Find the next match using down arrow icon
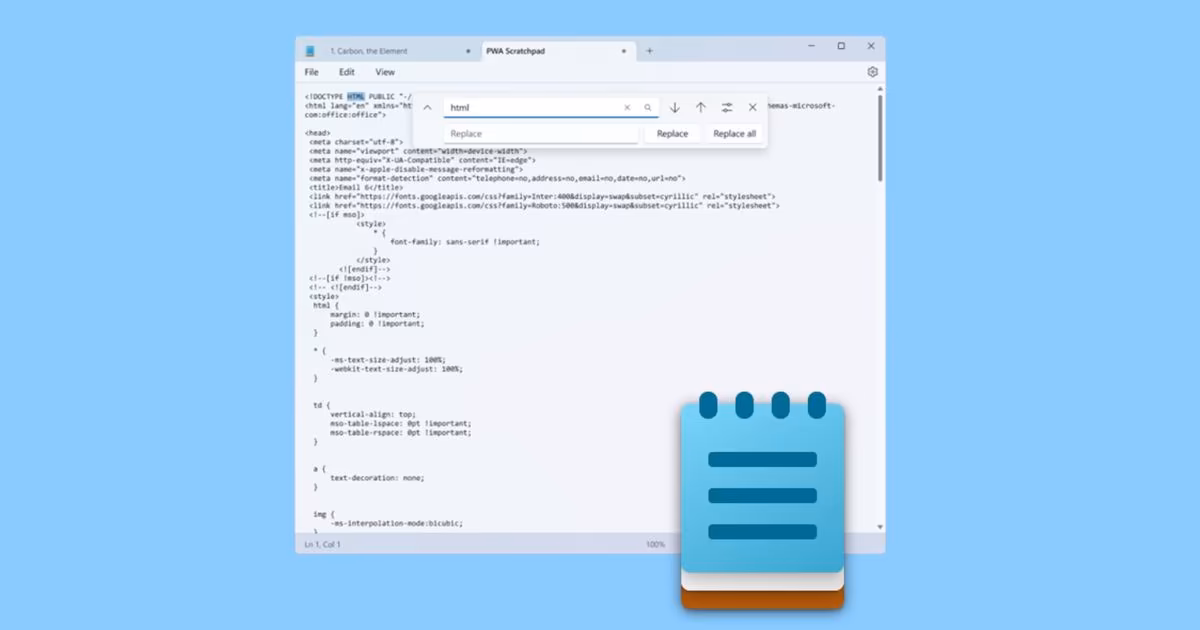The image size is (1200, 630). (x=675, y=107)
